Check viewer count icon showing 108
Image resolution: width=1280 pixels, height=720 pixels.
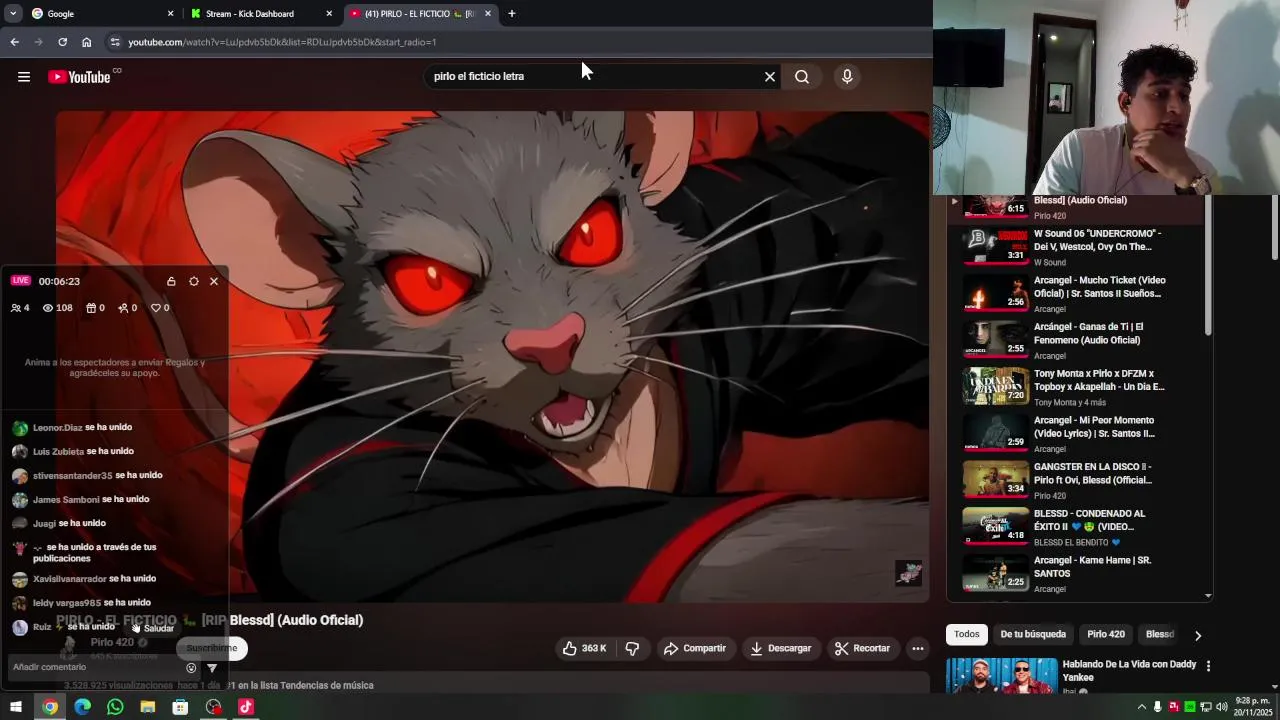(x=47, y=308)
